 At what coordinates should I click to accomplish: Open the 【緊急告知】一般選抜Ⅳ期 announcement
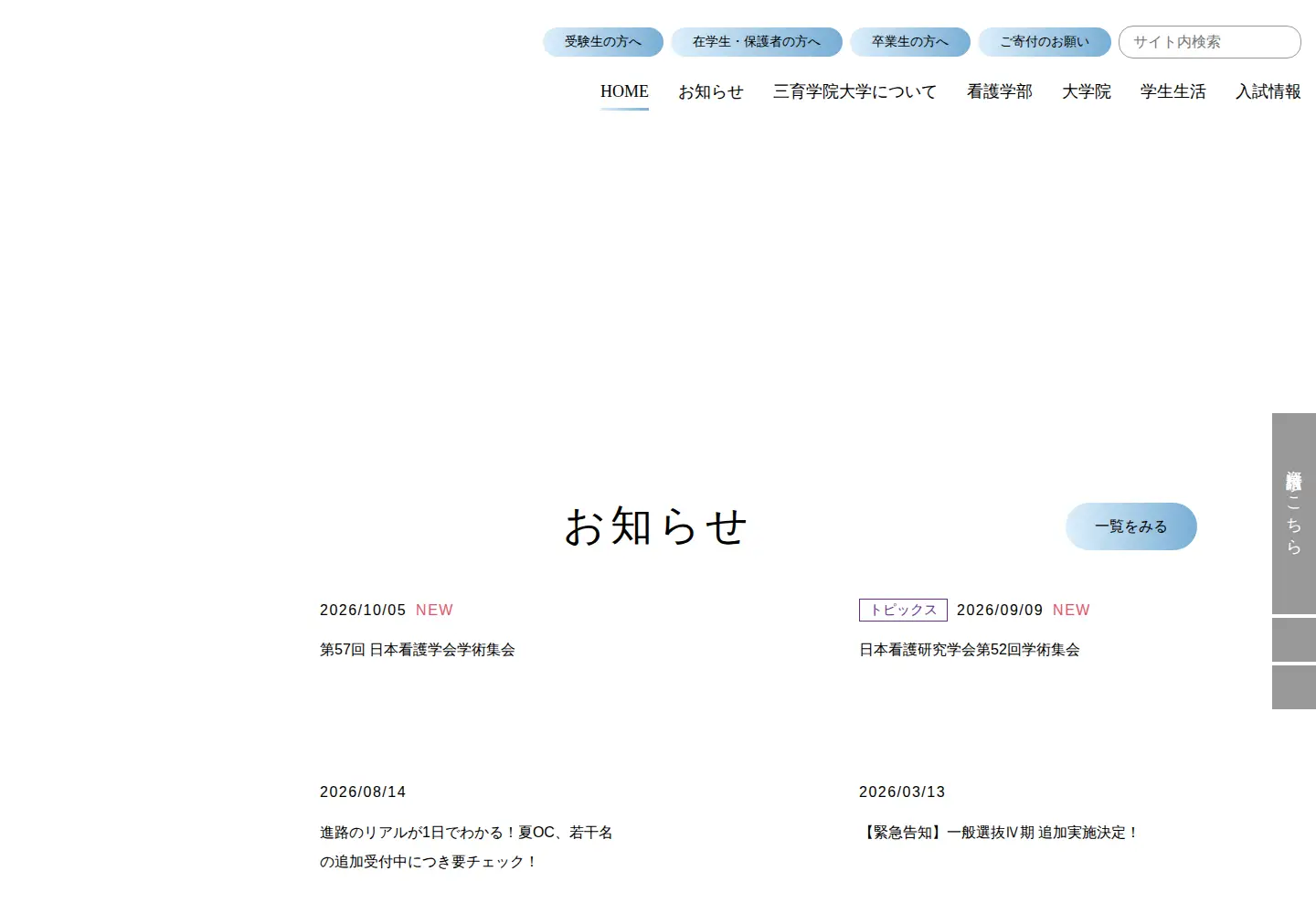tap(1000, 833)
